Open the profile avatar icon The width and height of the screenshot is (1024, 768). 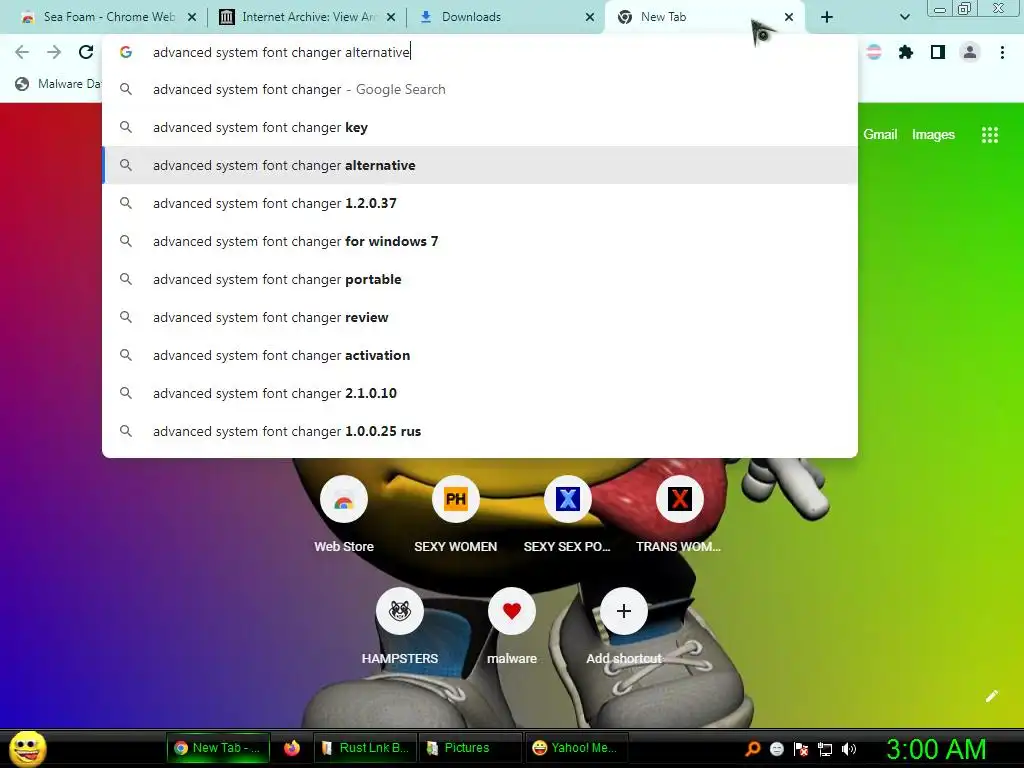(970, 52)
